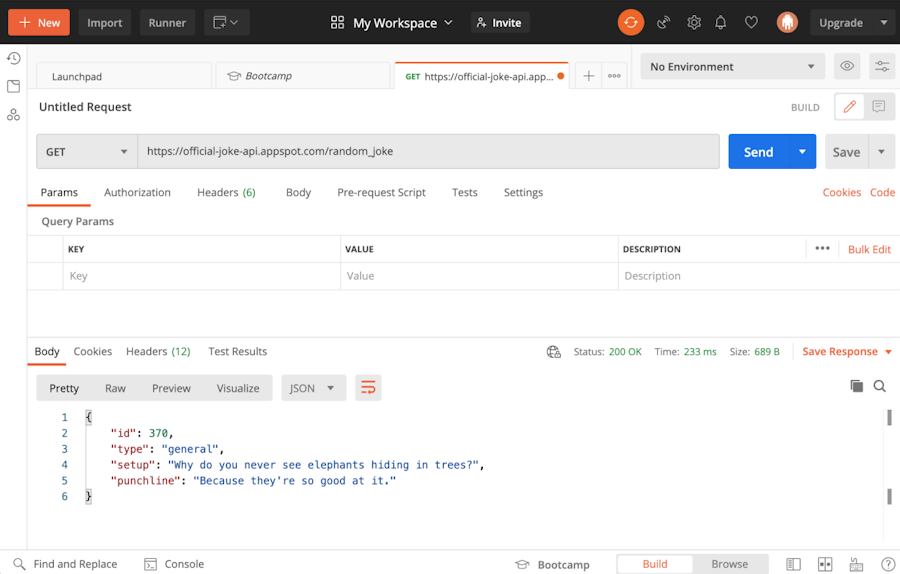Open the Save button dropdown arrow

pos(882,152)
